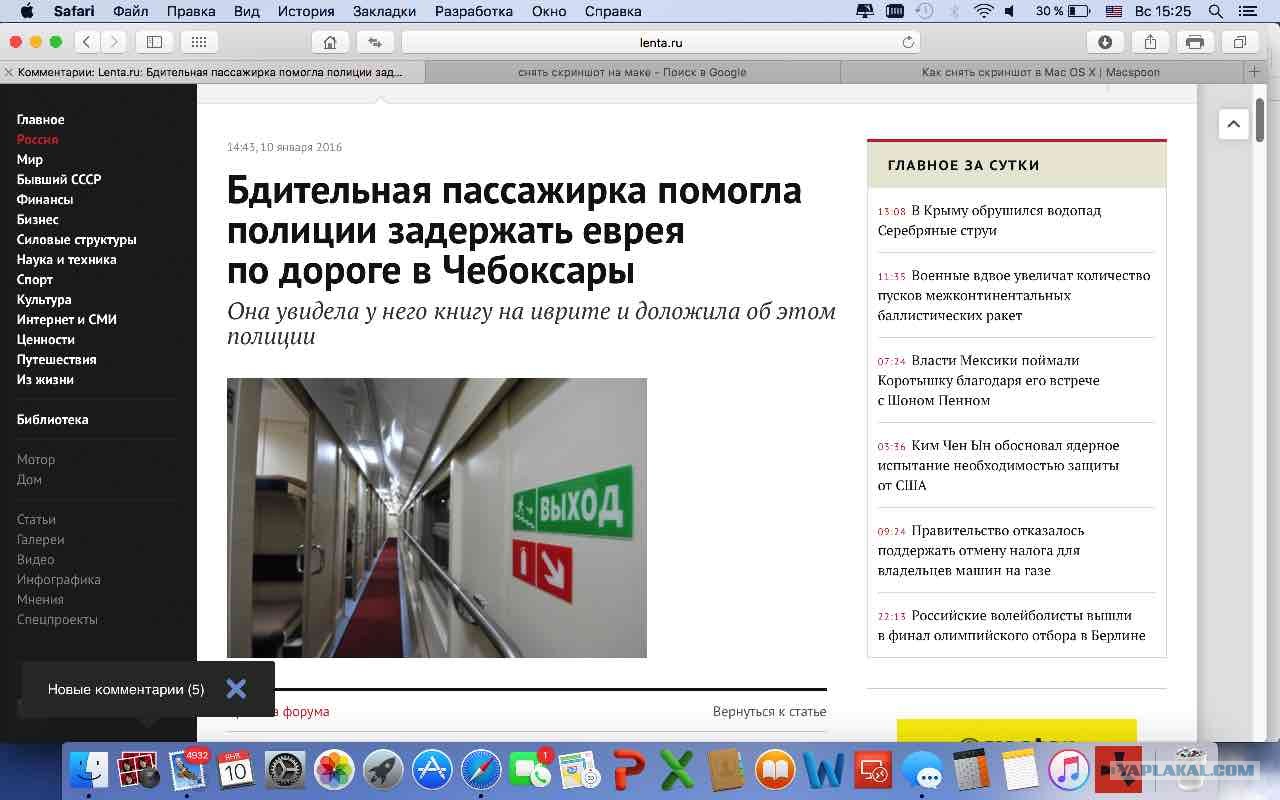Open news about Российские волейболисты final
The height and width of the screenshot is (800, 1280).
coord(1011,625)
